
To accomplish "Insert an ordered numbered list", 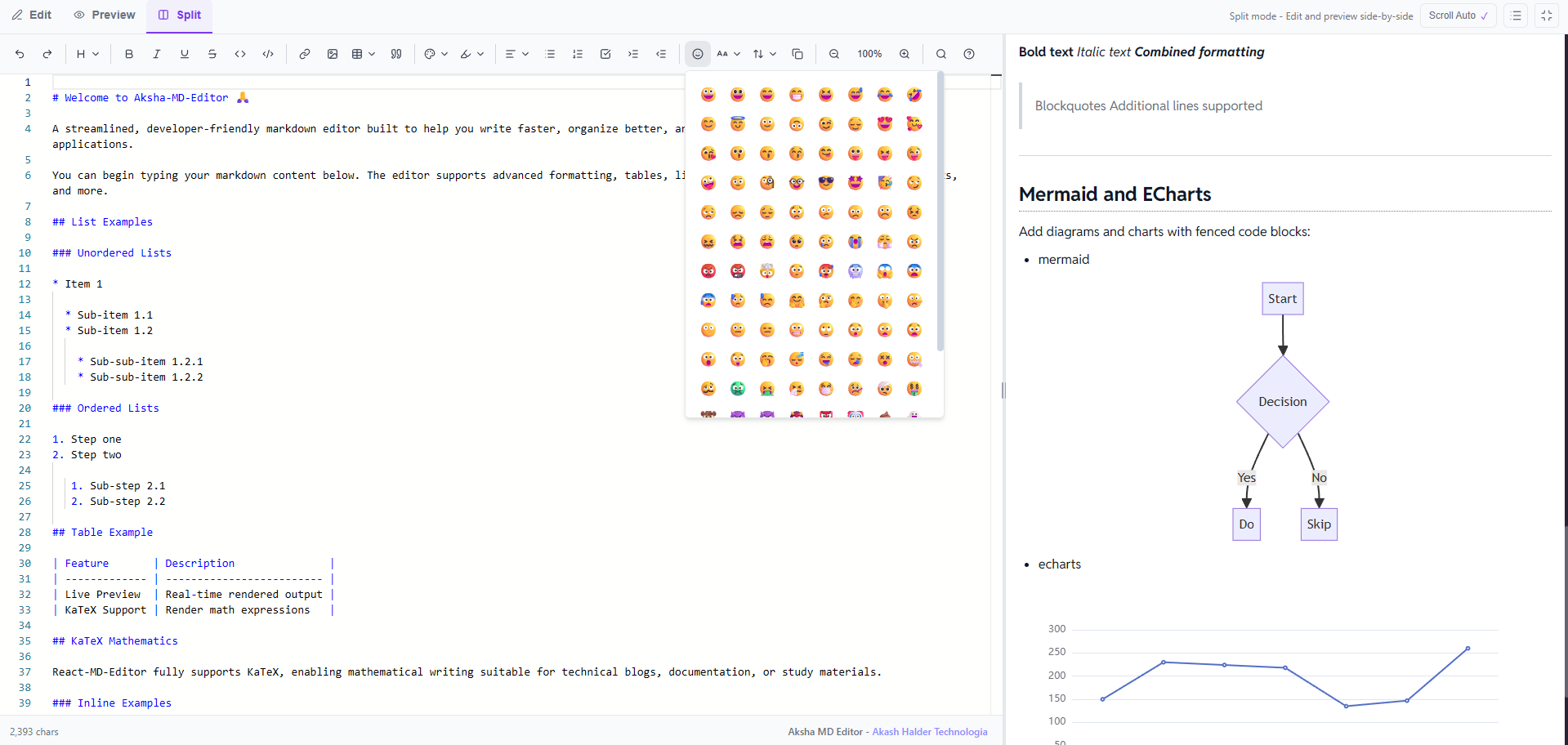I will [578, 54].
